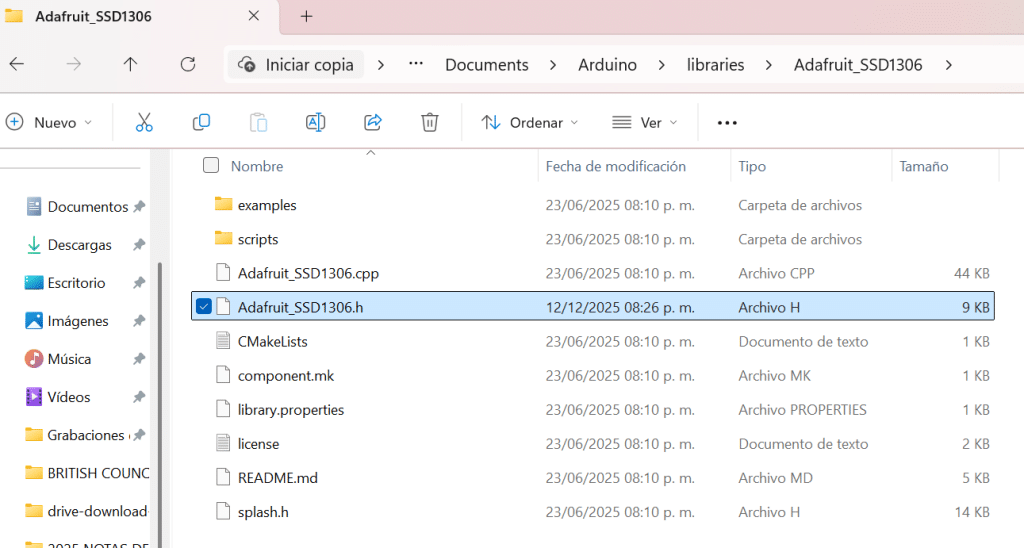The image size is (1024, 548).
Task: Uncheck the Adafruit_SSD1306.h file checkbox
Action: (x=204, y=306)
